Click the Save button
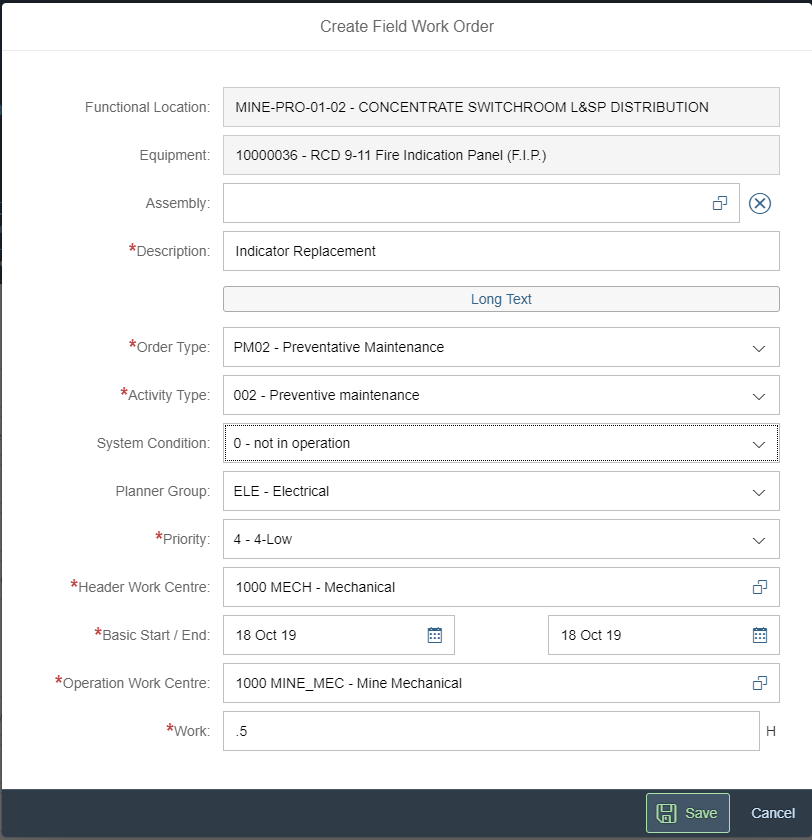Image resolution: width=812 pixels, height=840 pixels. (688, 813)
